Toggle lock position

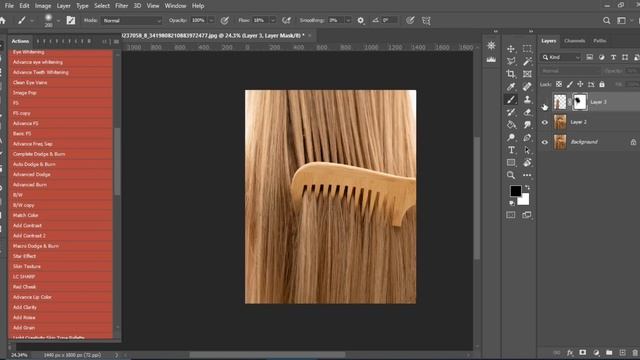coord(580,84)
